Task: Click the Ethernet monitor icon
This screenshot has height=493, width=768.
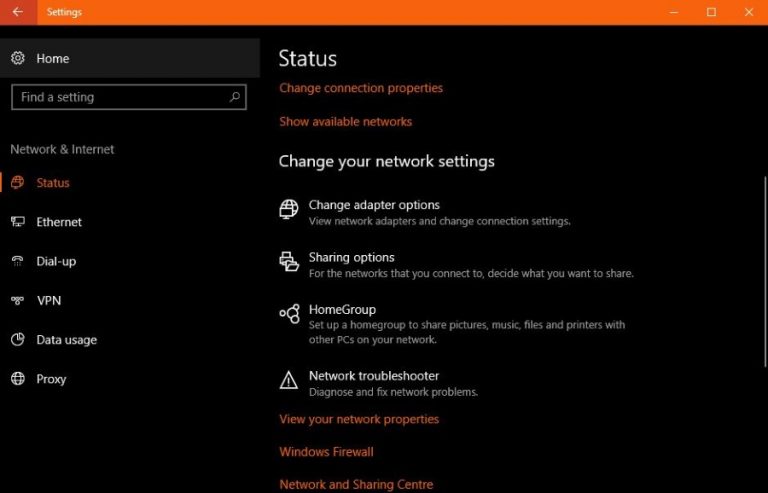Action: point(18,222)
